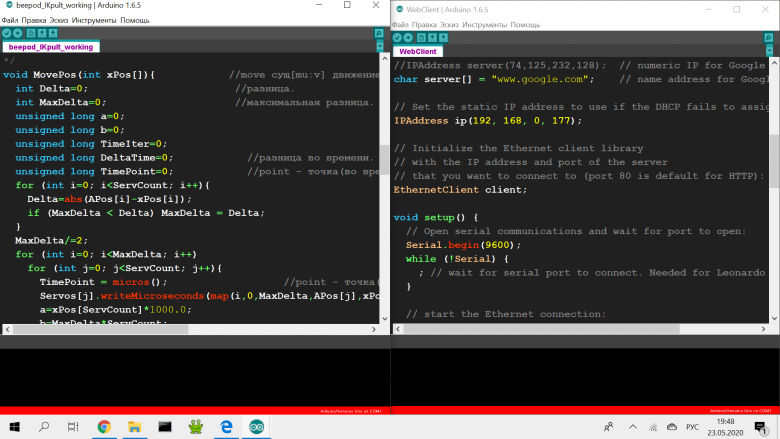This screenshot has height=439, width=780.
Task: Click Save sketch icon in WebClient window
Action: (x=443, y=38)
